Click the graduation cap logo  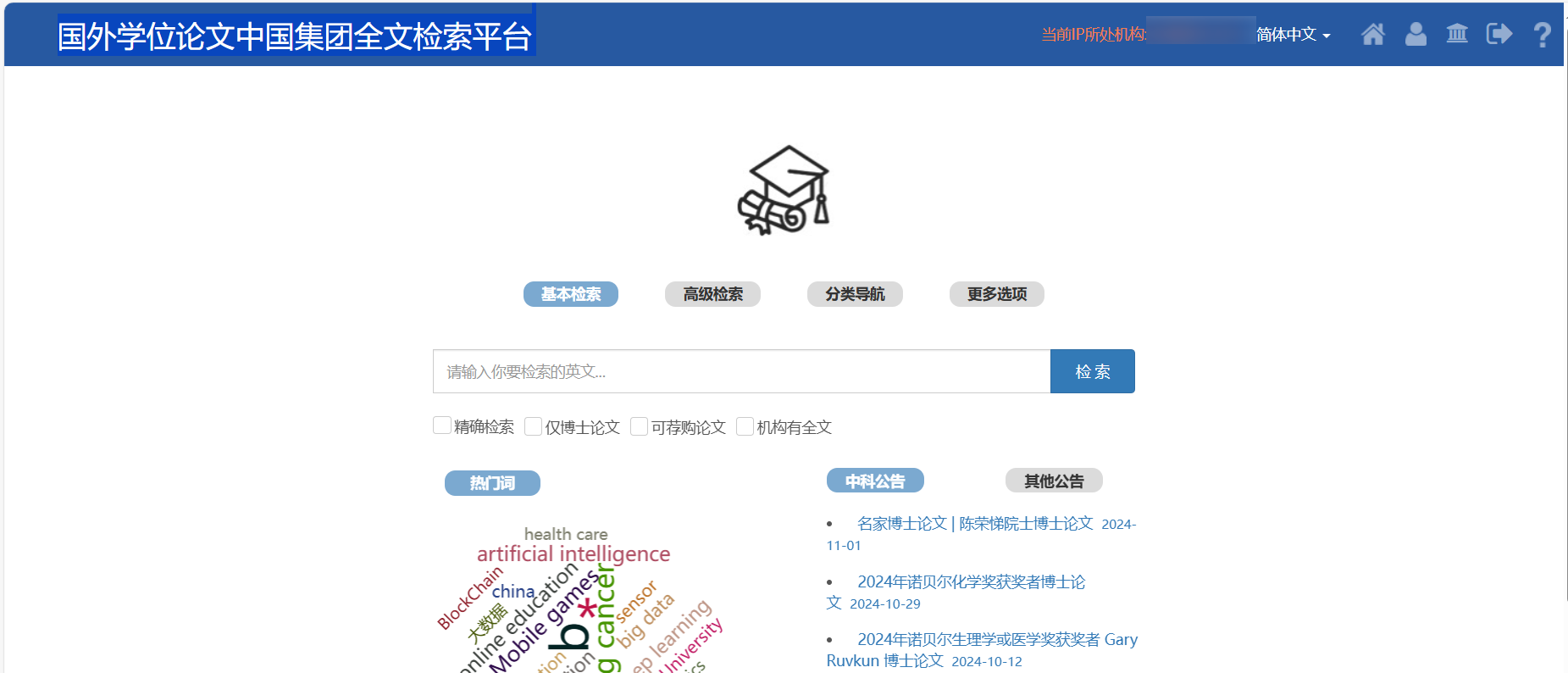click(x=784, y=190)
